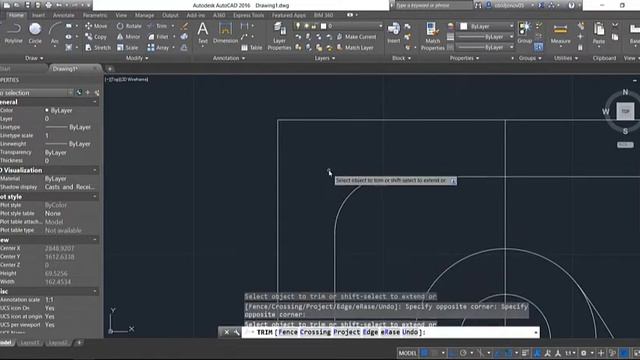Expand the Block panel dropdown
This screenshot has height=360, width=640.
(402, 58)
